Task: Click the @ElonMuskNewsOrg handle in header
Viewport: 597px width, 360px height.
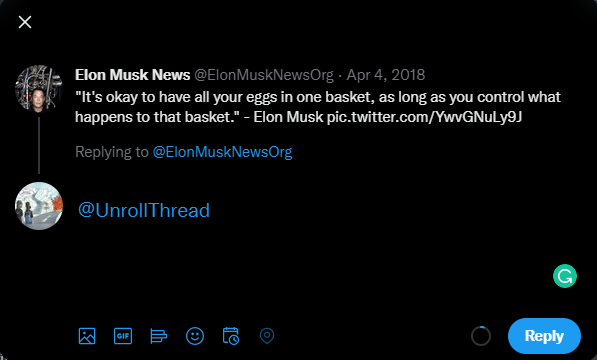Action: pyautogui.click(x=264, y=75)
